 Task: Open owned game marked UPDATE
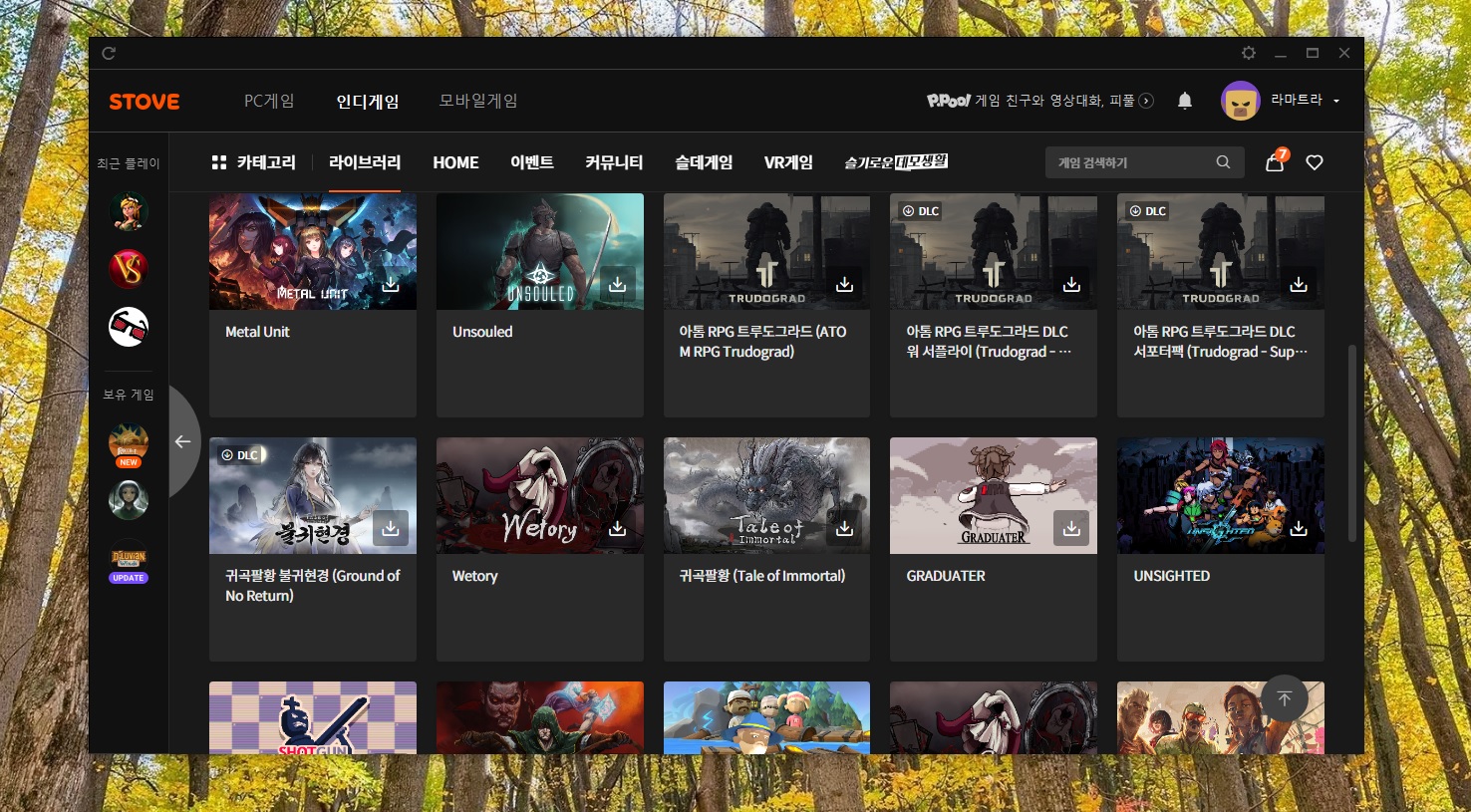tap(129, 561)
